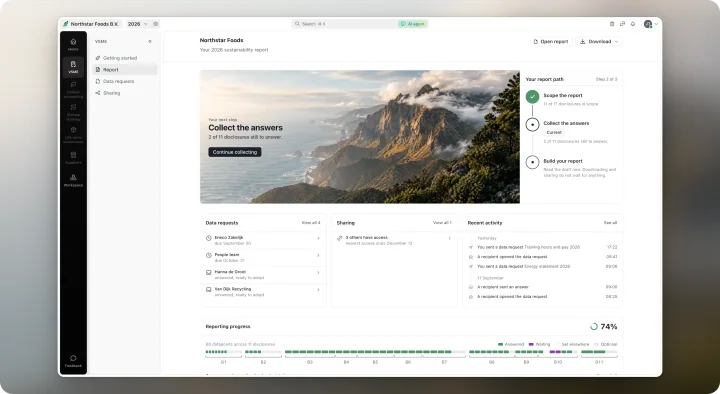Click See all in Recent activity
Viewport: 720px width, 394px height.
click(x=610, y=223)
